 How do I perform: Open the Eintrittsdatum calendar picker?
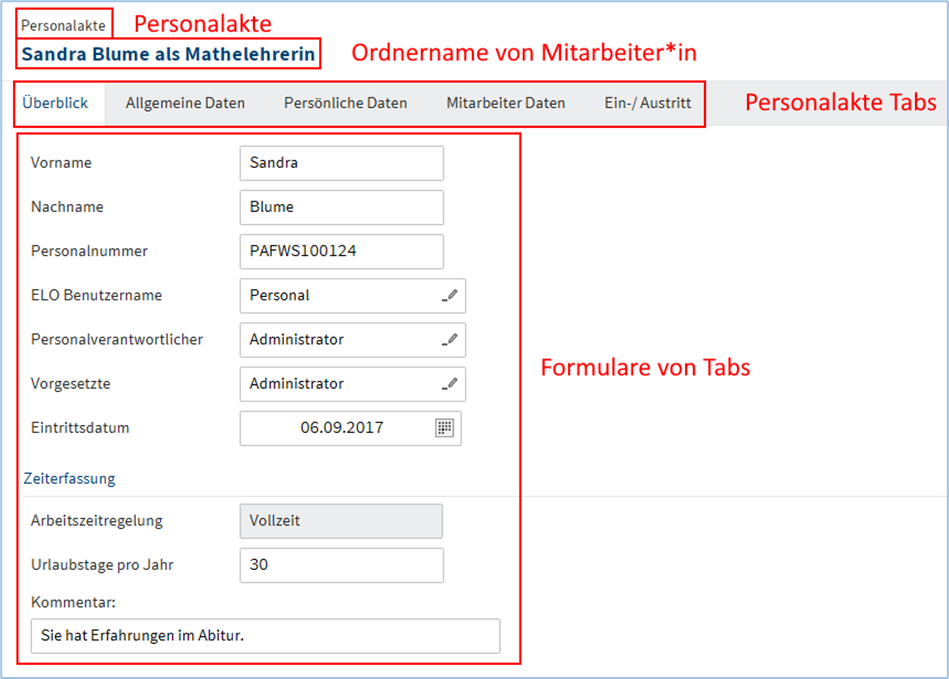tap(445, 428)
